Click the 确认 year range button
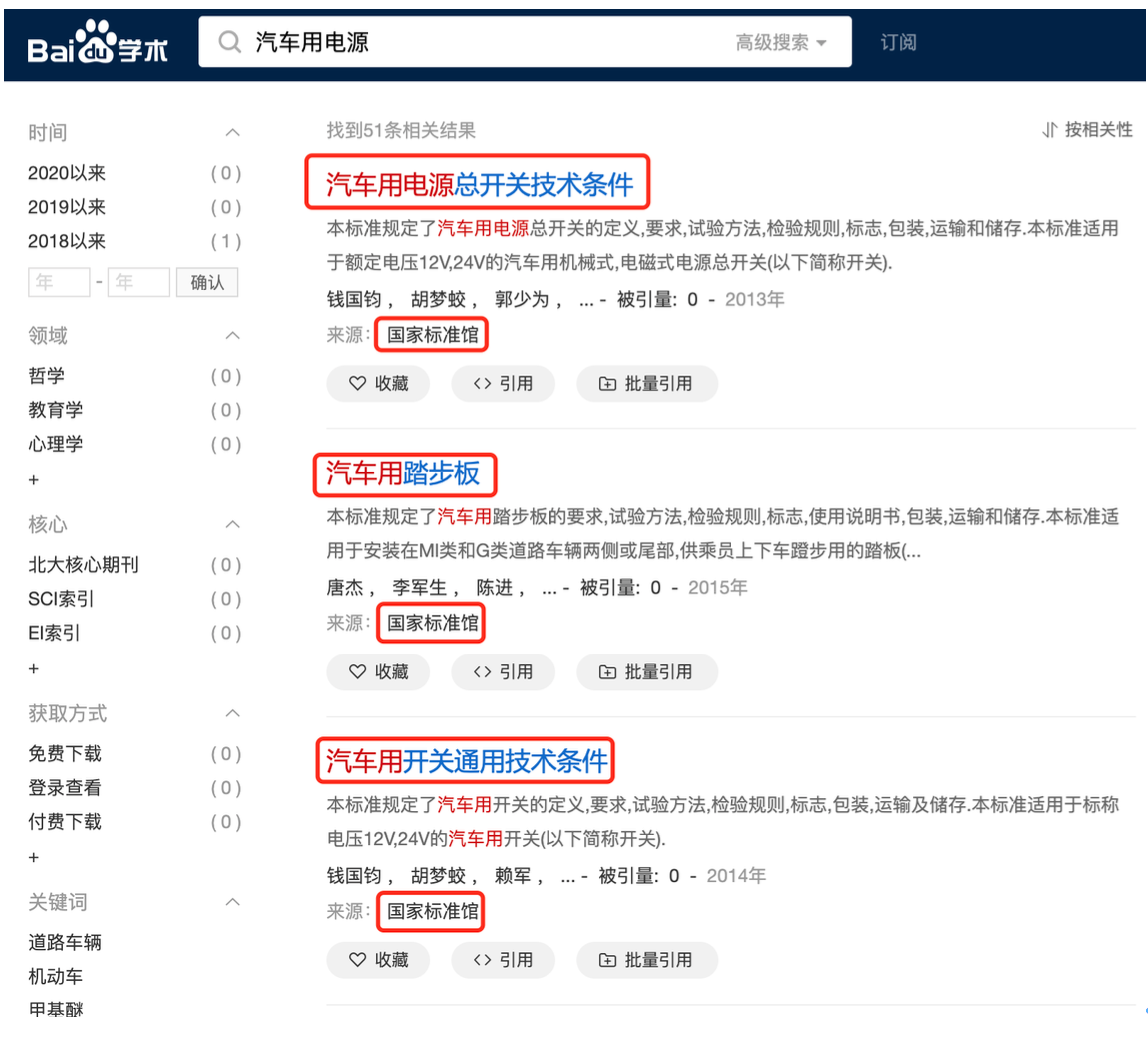Screen dimensions: 1148x1048 click(x=207, y=282)
